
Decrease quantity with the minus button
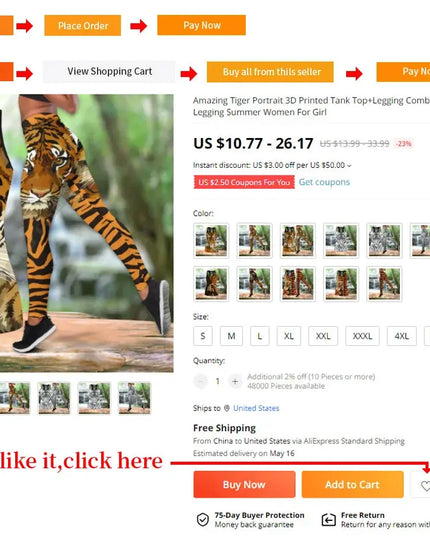pos(201,381)
